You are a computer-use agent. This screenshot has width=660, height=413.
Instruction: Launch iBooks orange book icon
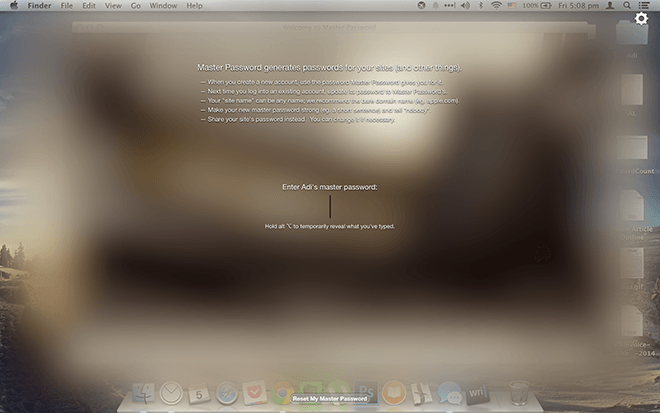pos(394,393)
